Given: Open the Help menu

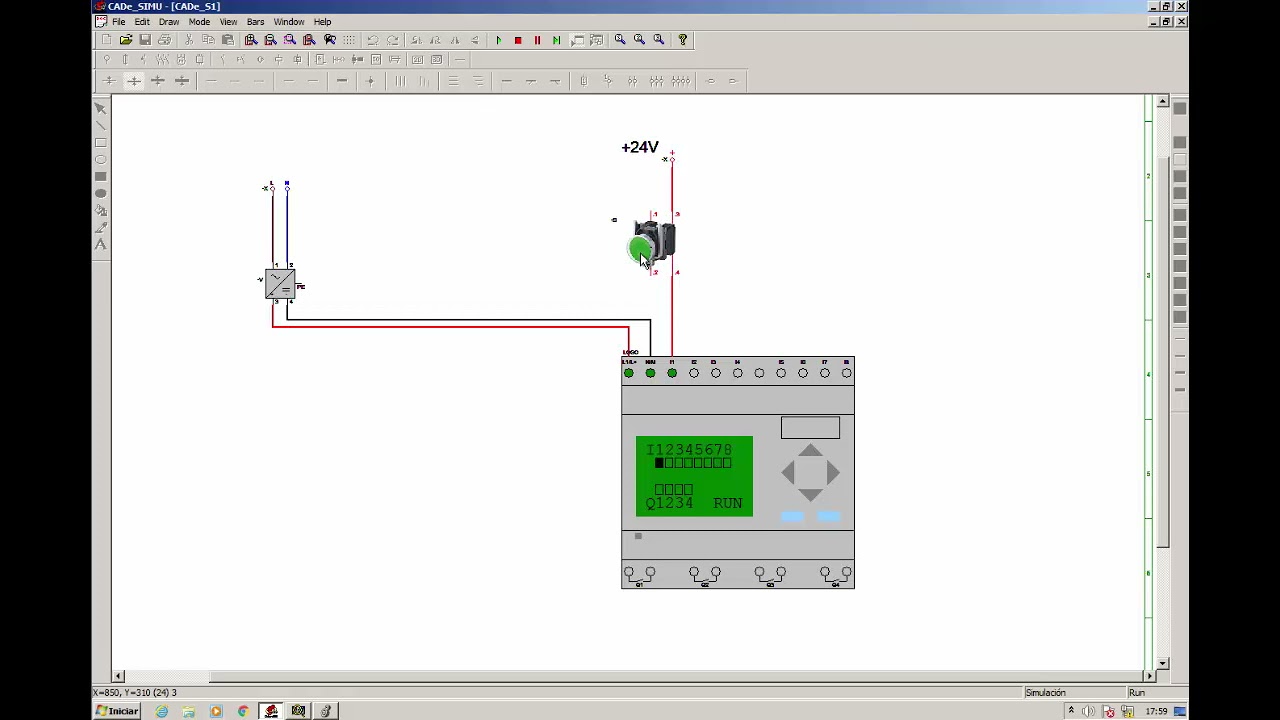Looking at the screenshot, I should click(322, 22).
